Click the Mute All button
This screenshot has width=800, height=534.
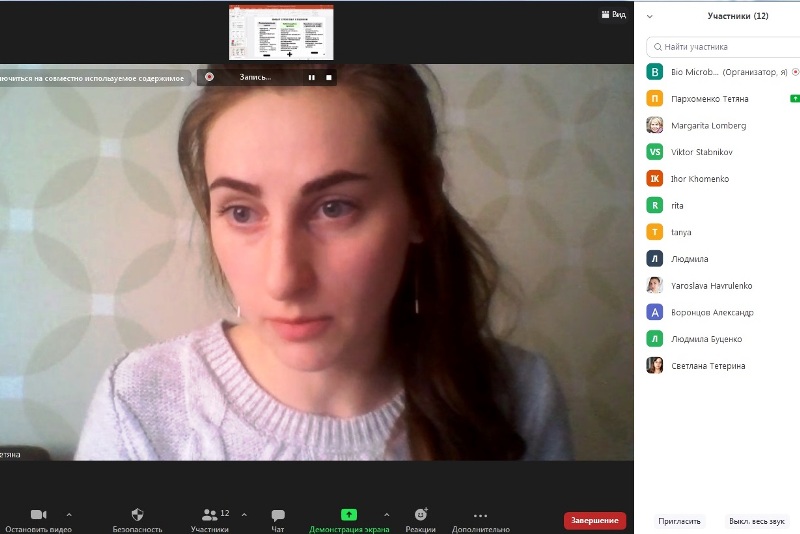click(757, 521)
